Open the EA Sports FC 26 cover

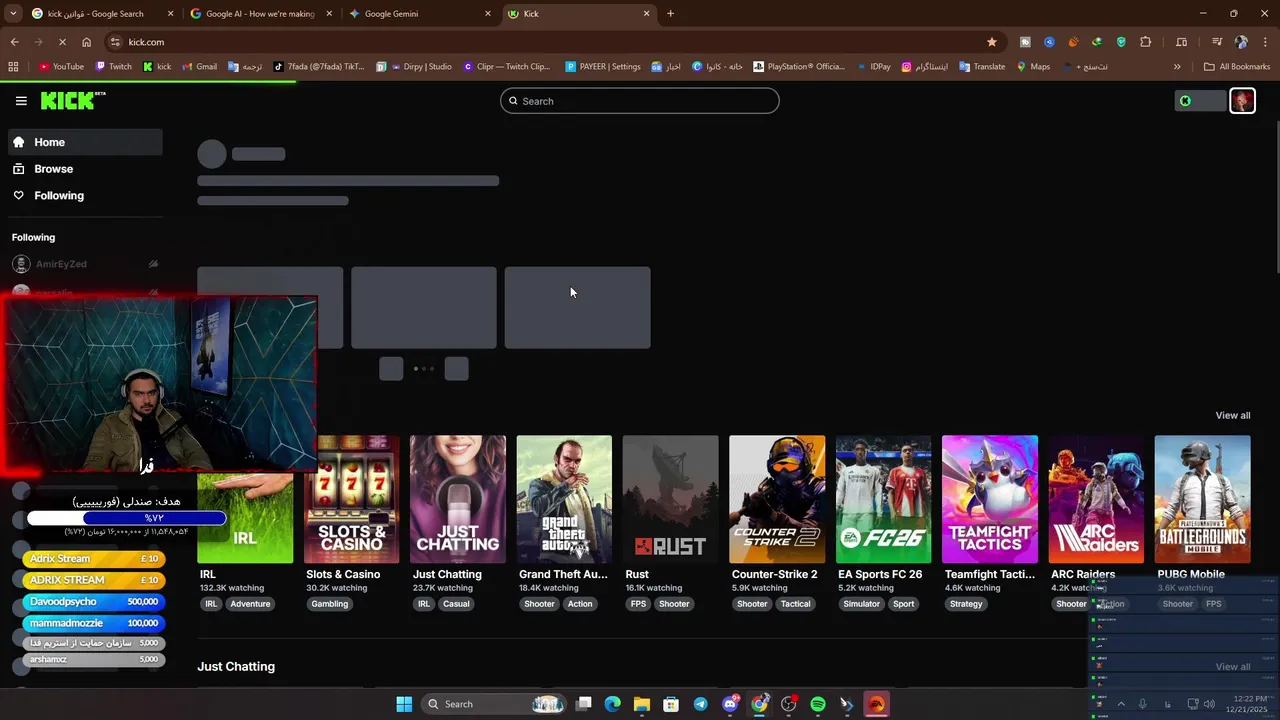tap(883, 499)
